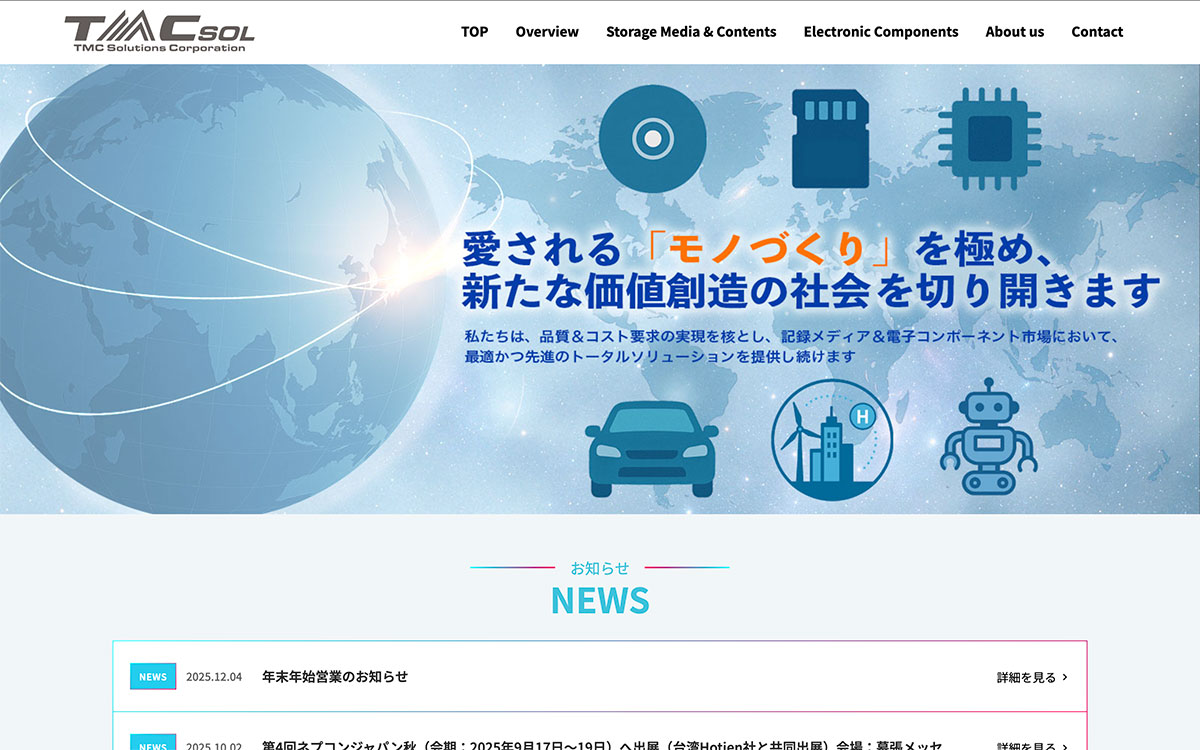Open the Overview menu item
Viewport: 1200px width, 750px height.
tap(547, 32)
